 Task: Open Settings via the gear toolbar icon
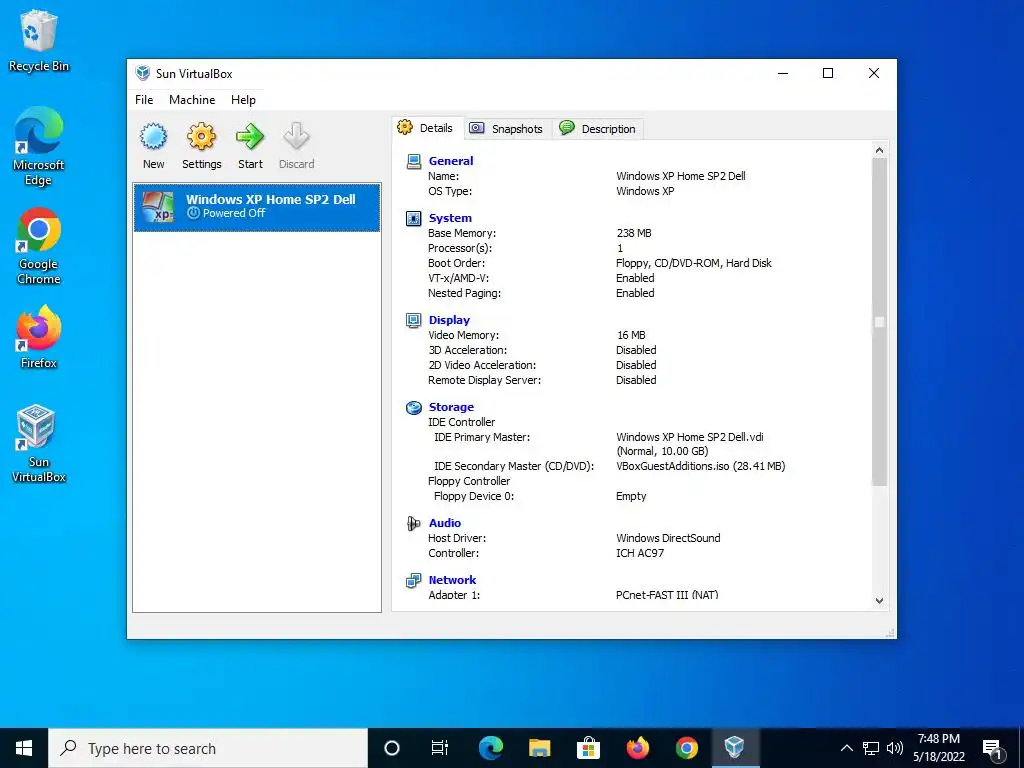pyautogui.click(x=201, y=136)
